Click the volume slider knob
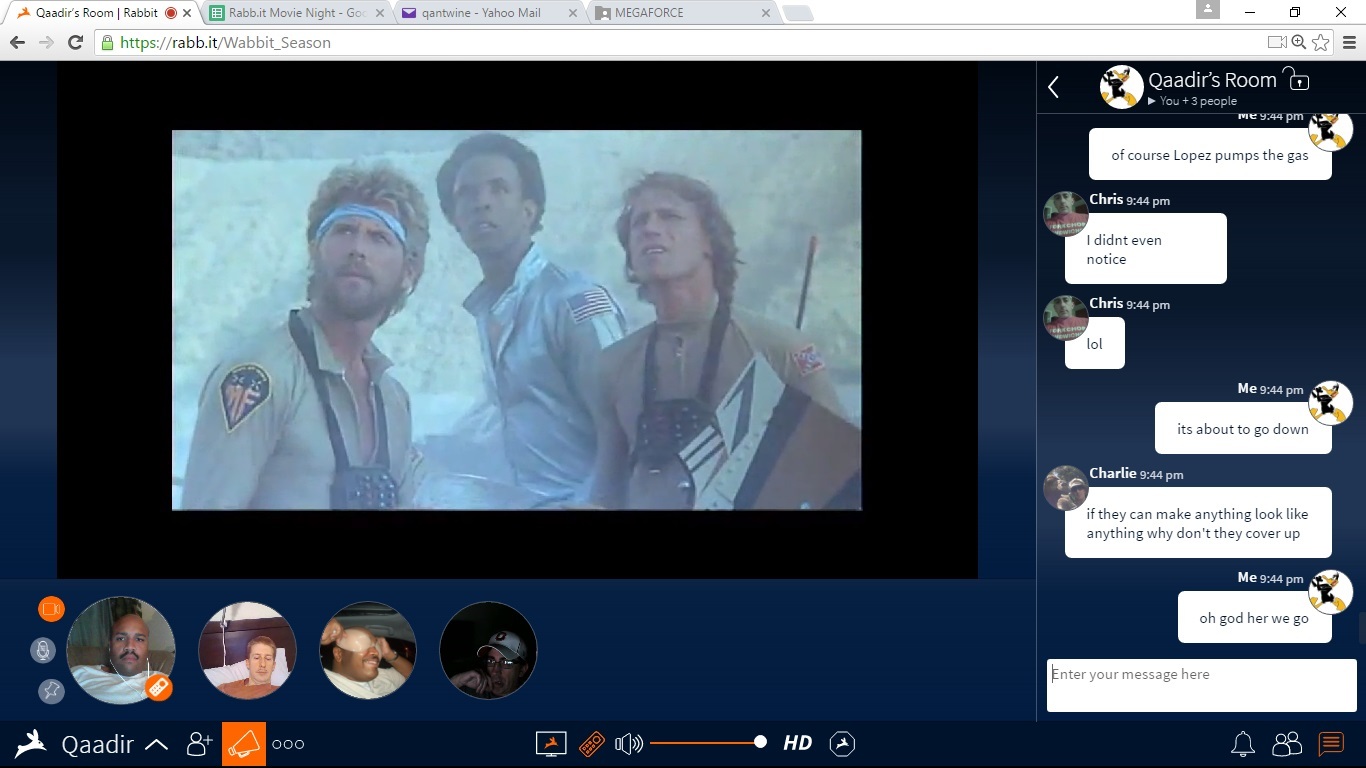This screenshot has height=768, width=1366. point(760,742)
